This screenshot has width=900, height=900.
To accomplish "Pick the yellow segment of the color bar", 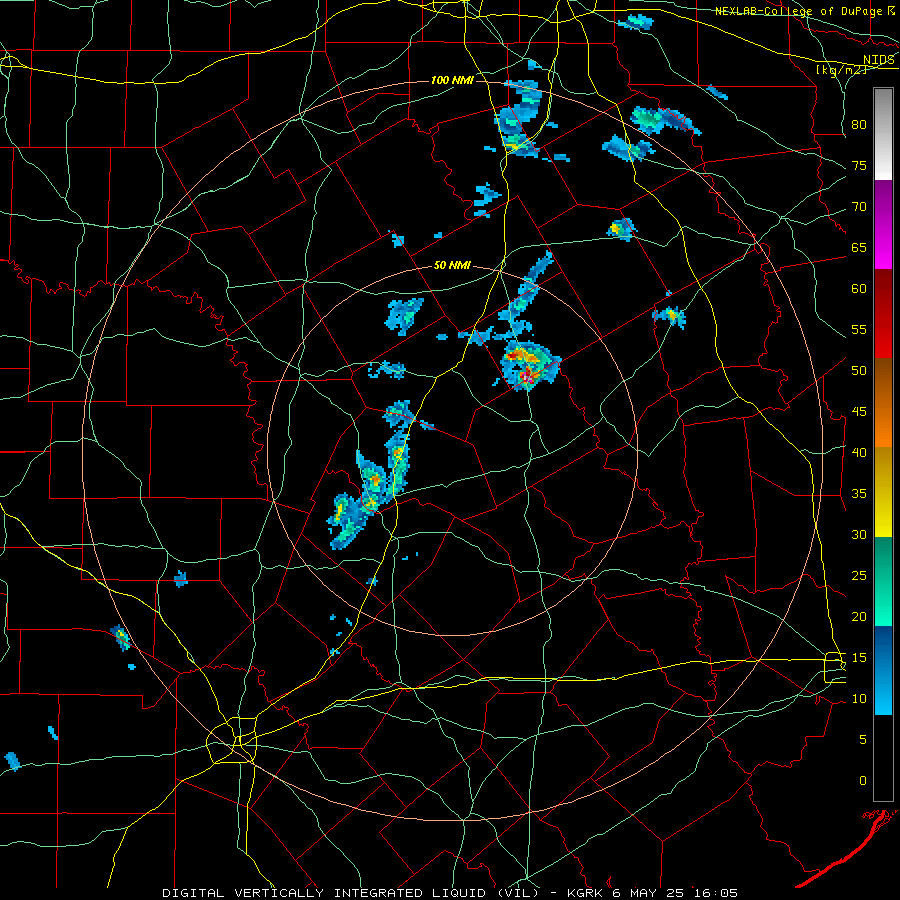I will (x=883, y=492).
